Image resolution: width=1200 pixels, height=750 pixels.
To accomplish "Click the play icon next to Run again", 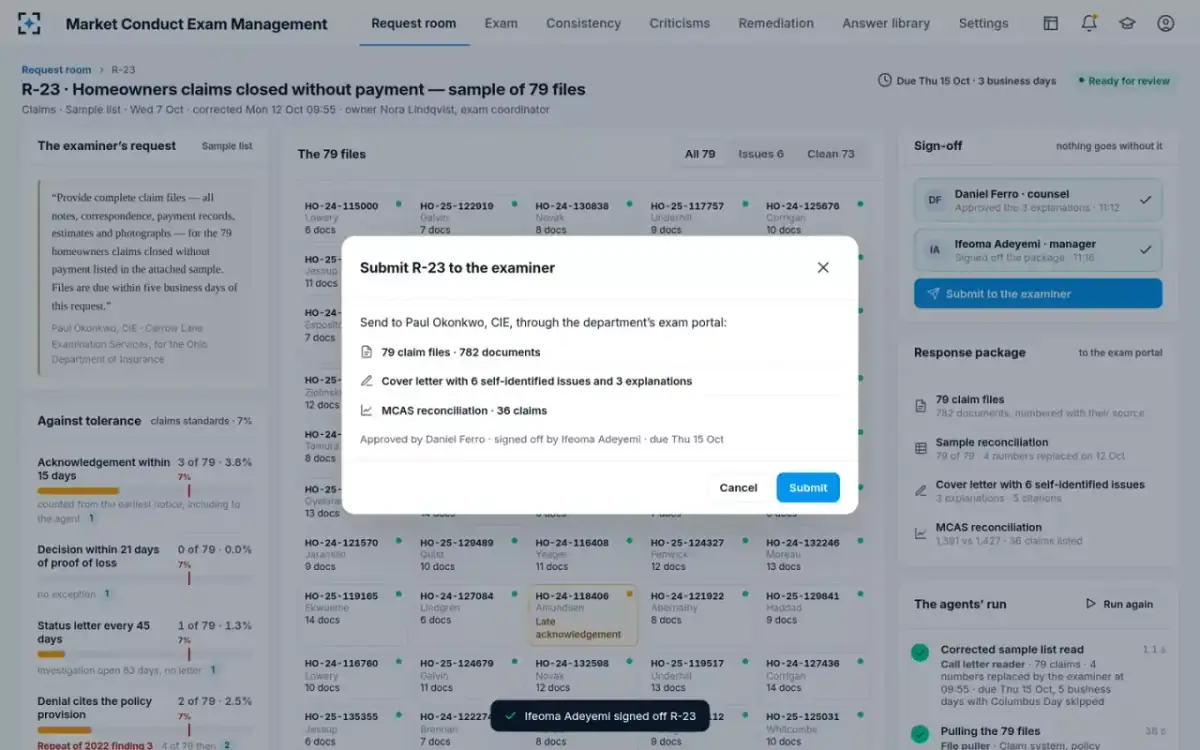I will [1091, 604].
